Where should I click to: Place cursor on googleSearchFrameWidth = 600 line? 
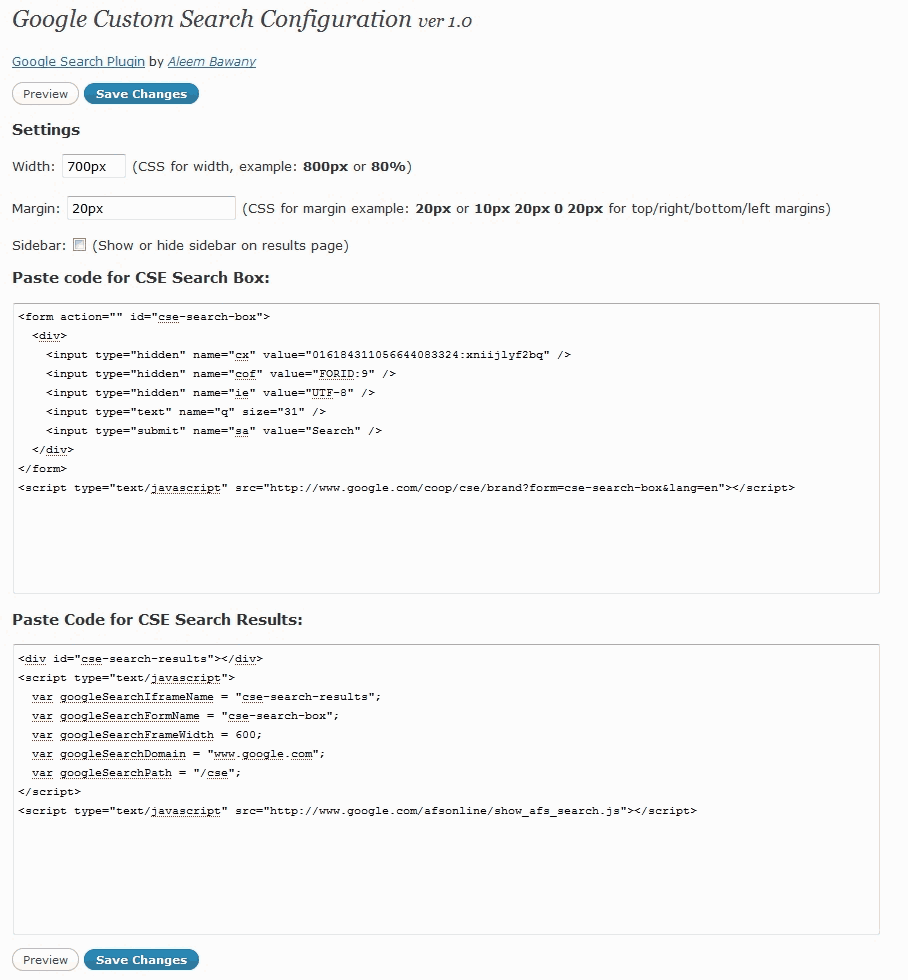(x=146, y=735)
